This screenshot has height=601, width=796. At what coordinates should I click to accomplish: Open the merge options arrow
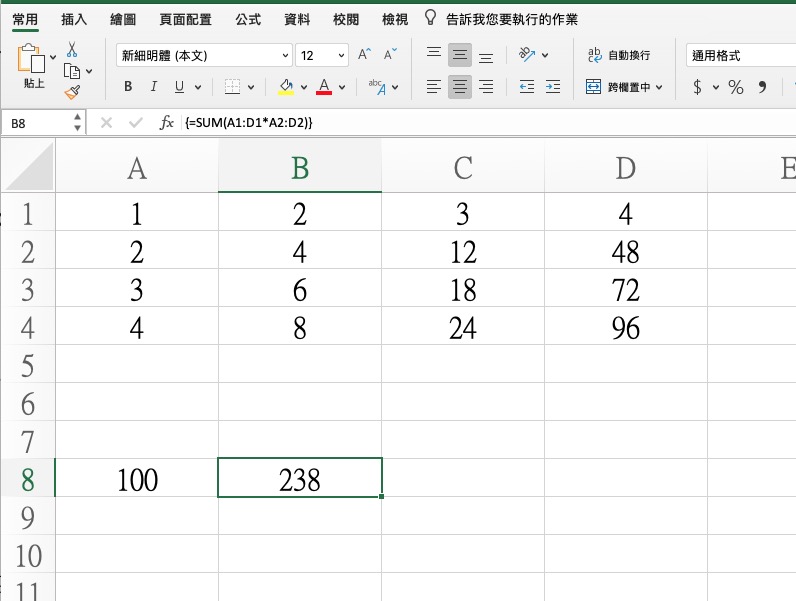[x=659, y=87]
